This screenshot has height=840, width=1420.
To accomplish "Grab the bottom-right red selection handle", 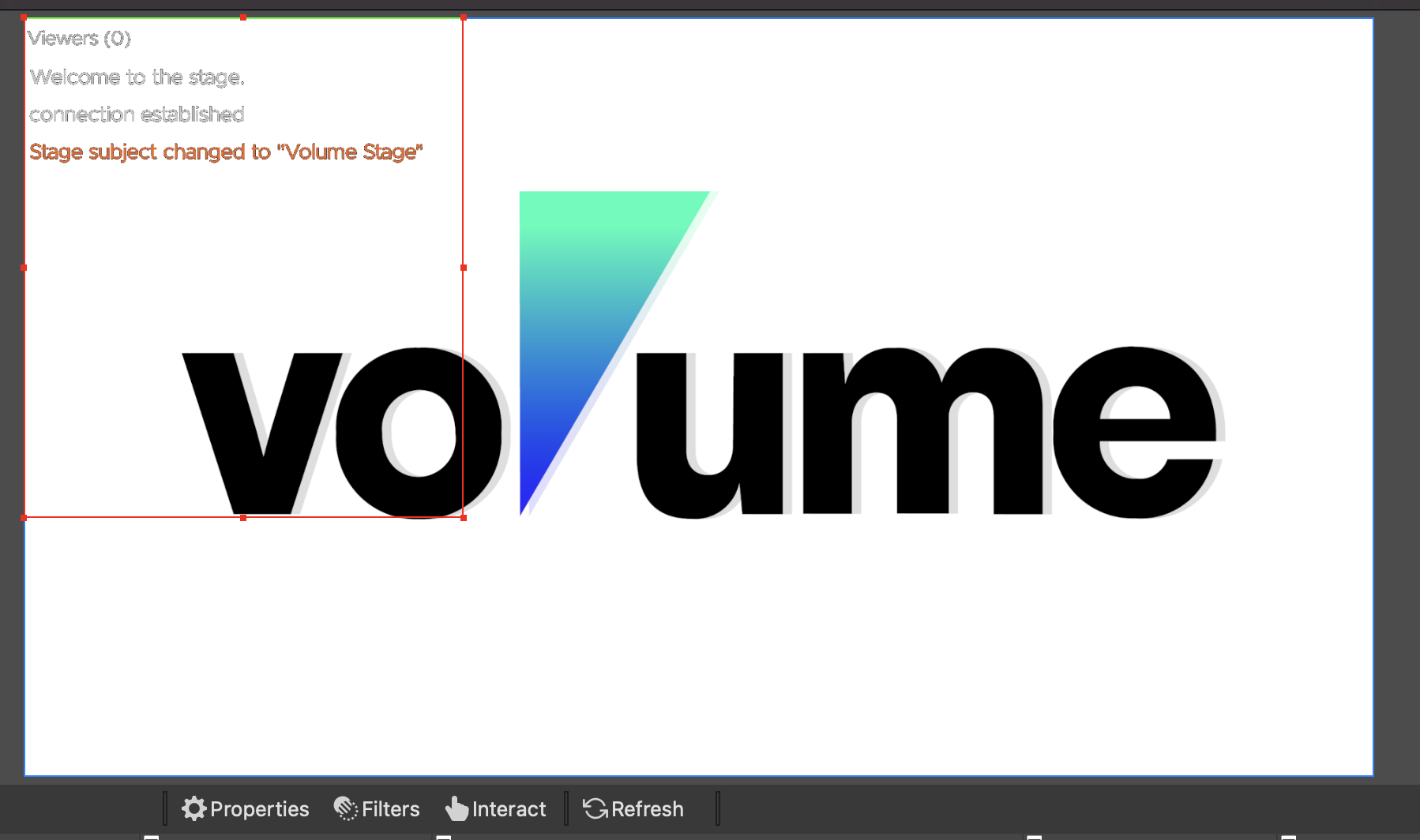I will [464, 518].
